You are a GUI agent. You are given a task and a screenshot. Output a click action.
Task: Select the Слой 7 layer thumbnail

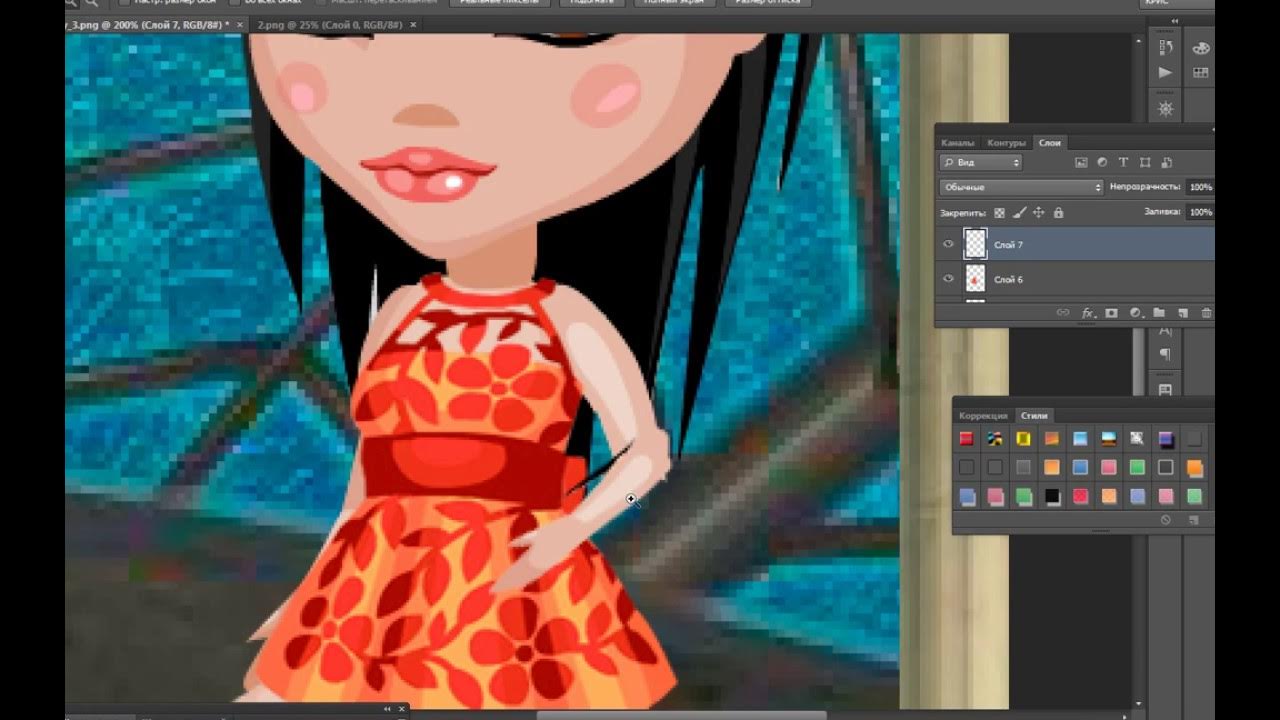pos(975,244)
